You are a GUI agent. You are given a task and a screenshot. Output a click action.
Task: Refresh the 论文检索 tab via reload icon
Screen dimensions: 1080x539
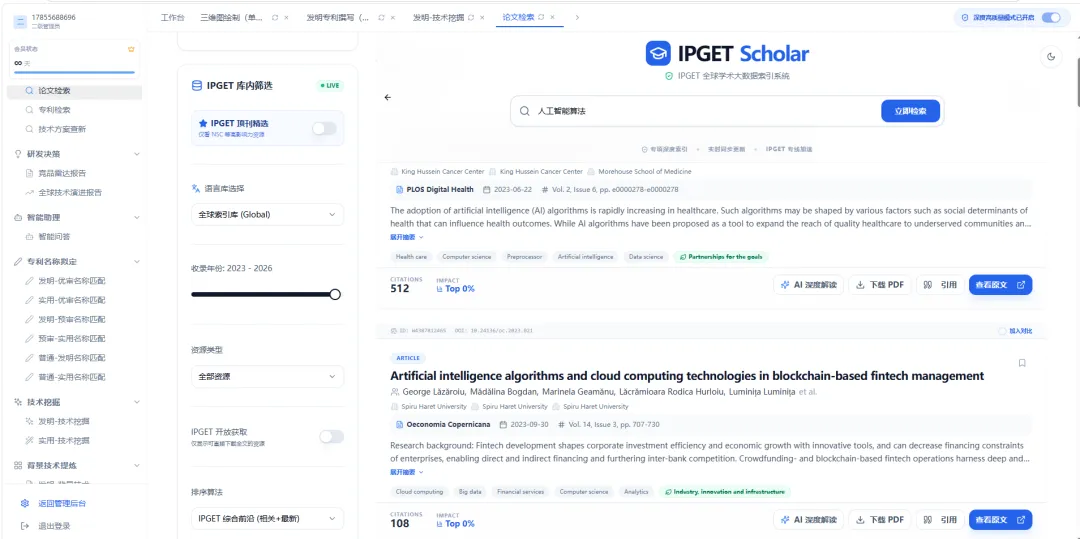[x=541, y=17]
